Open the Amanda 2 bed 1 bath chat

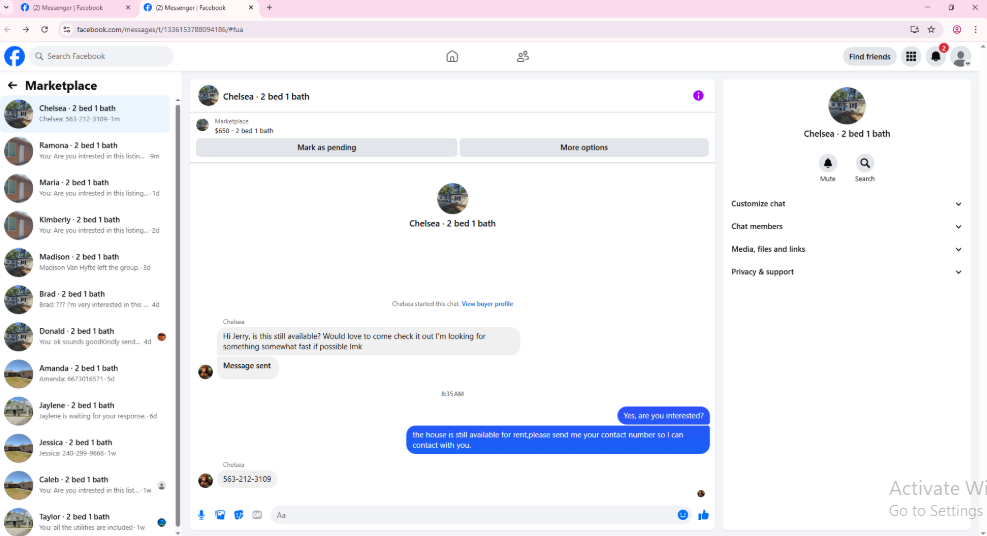pos(86,373)
